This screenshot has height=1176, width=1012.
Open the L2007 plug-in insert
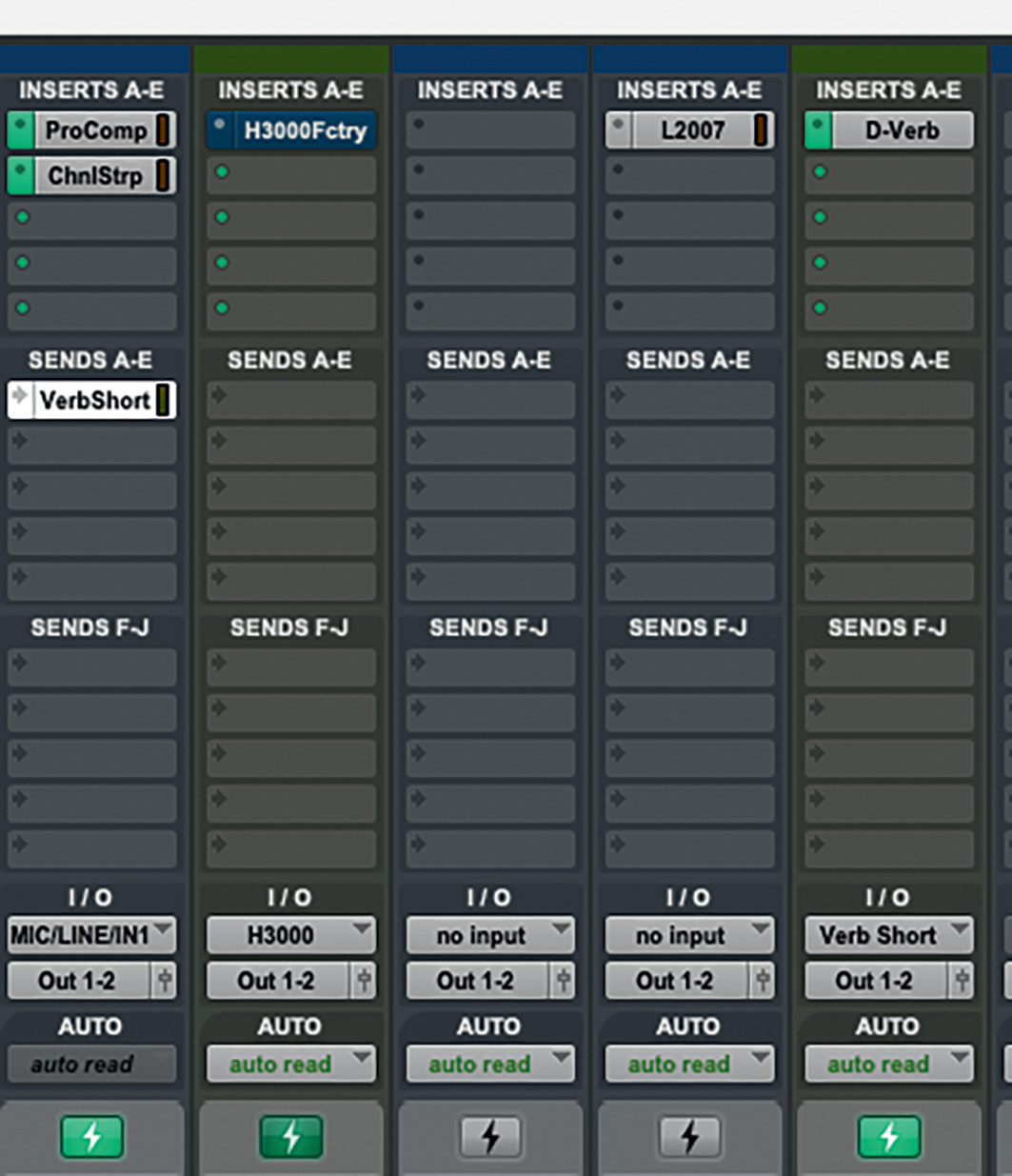click(x=693, y=130)
